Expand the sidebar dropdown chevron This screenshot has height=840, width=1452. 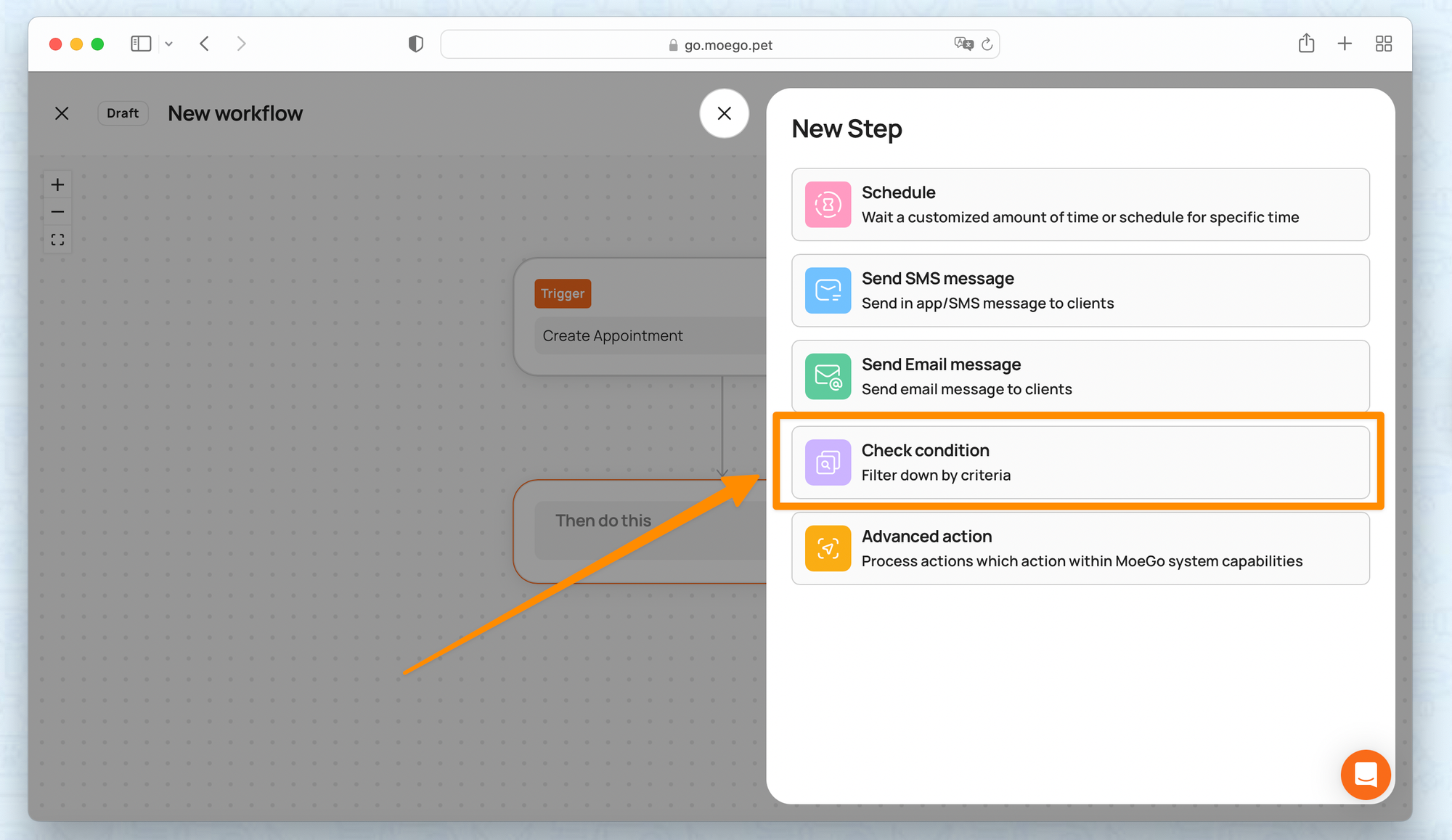[x=168, y=44]
